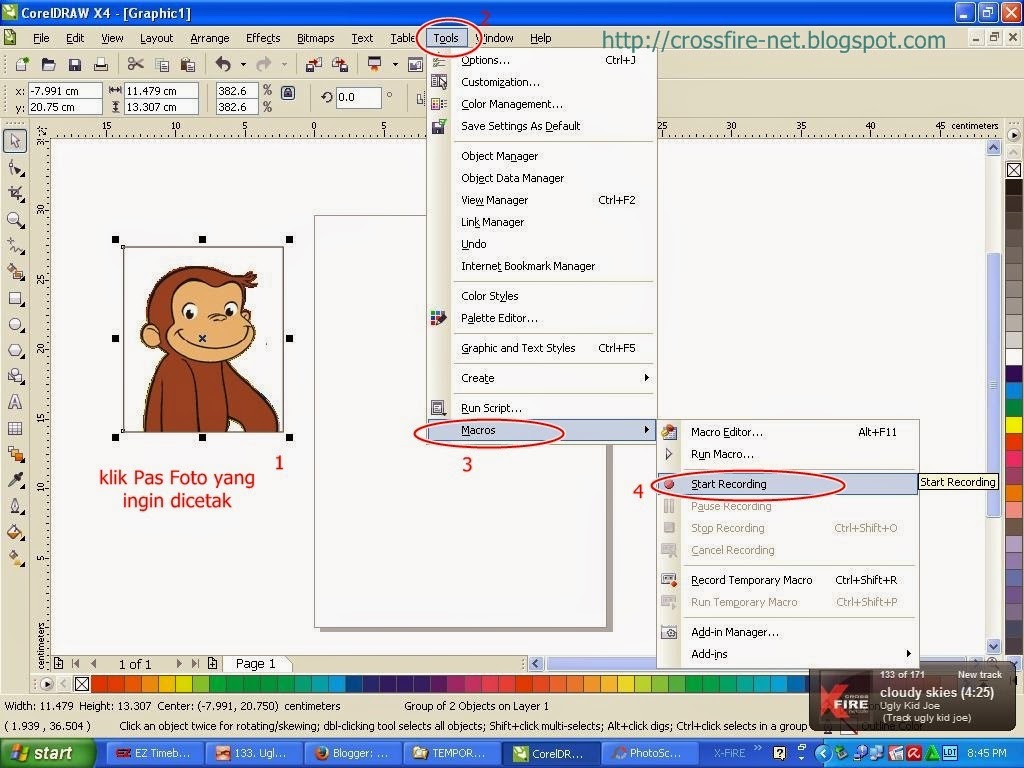Switch to the Page 1 tab
Image resolution: width=1024 pixels, height=768 pixels.
pyautogui.click(x=255, y=664)
